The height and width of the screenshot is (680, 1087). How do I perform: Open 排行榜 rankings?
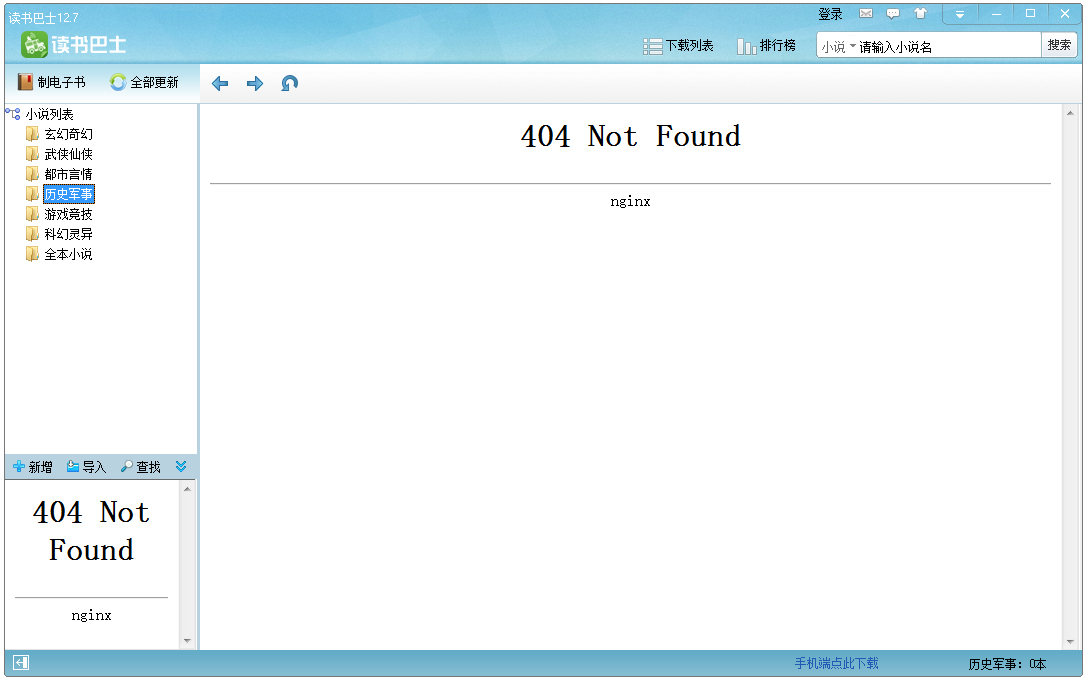click(x=766, y=46)
